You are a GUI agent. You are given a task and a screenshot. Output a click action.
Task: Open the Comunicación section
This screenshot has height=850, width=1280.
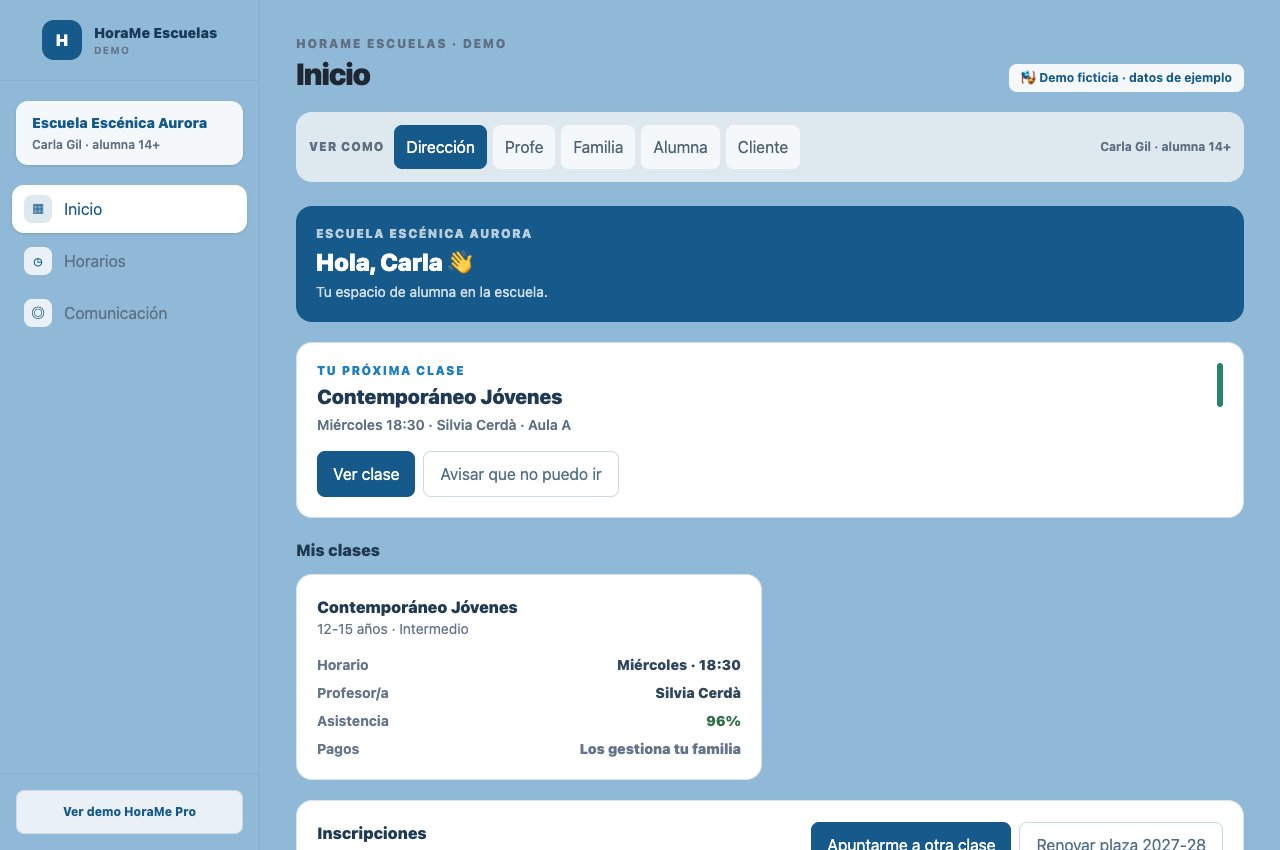(x=130, y=313)
